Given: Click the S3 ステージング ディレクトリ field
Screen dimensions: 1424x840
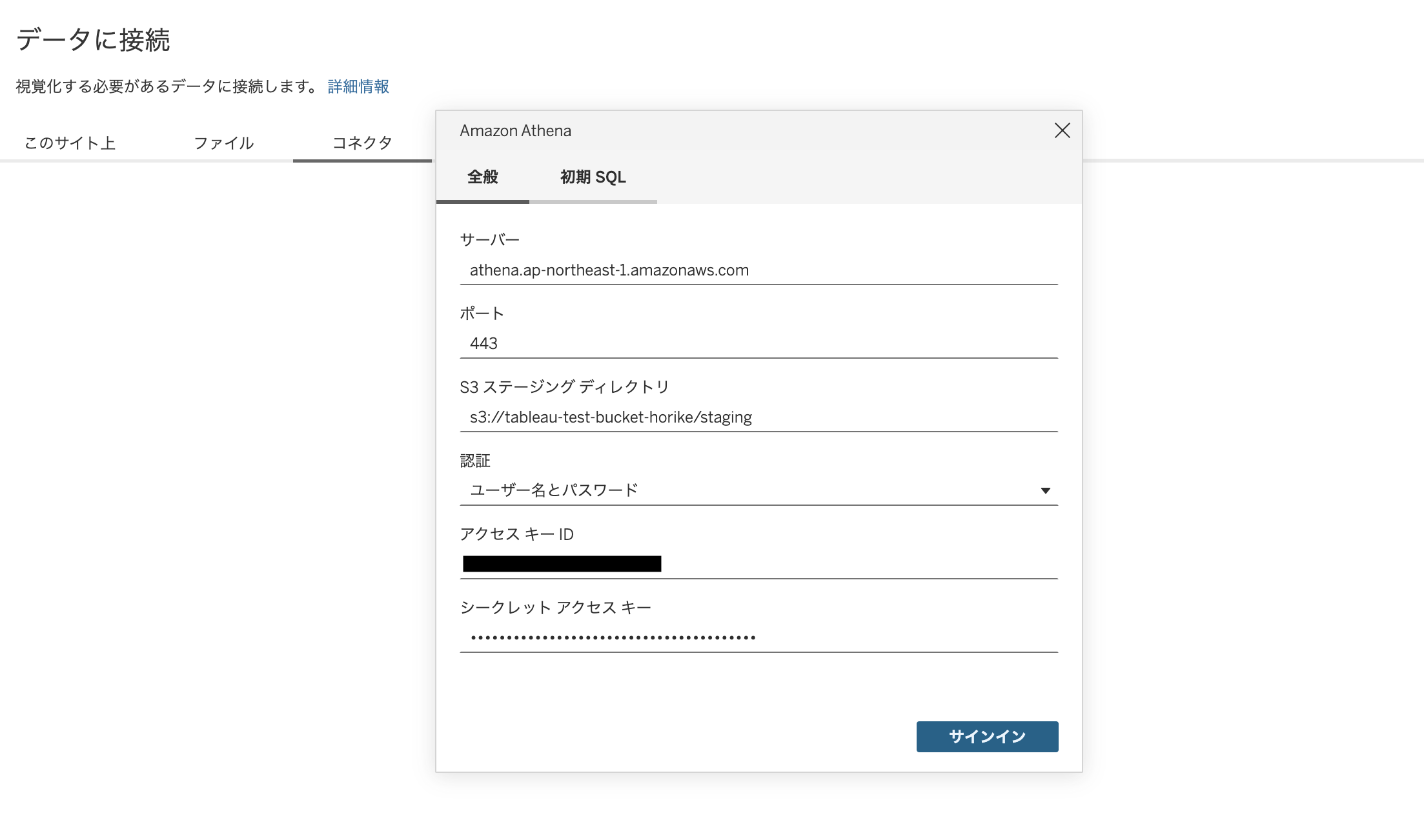Looking at the screenshot, I should (x=758, y=417).
